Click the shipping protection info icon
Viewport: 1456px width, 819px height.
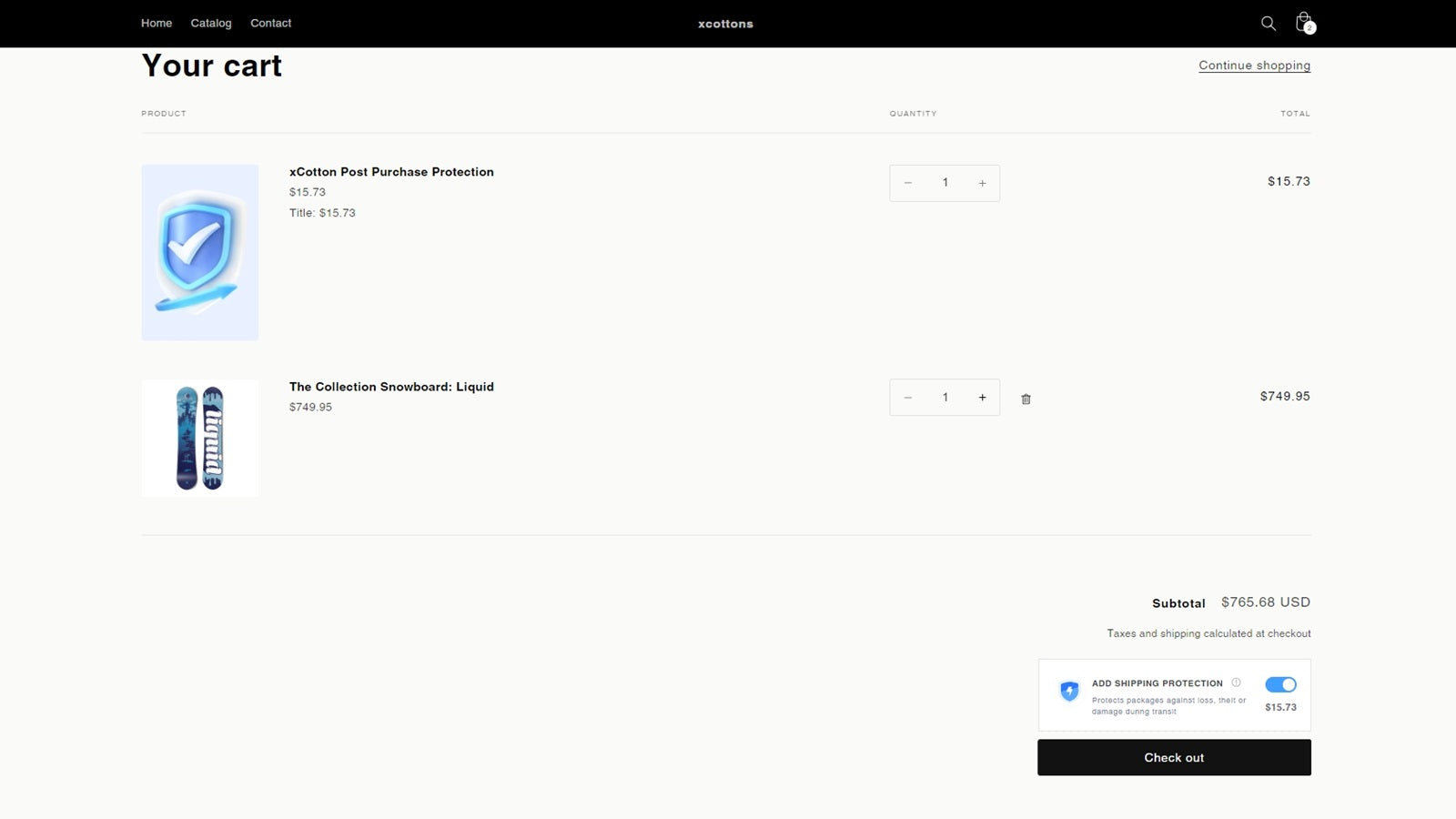click(1236, 682)
